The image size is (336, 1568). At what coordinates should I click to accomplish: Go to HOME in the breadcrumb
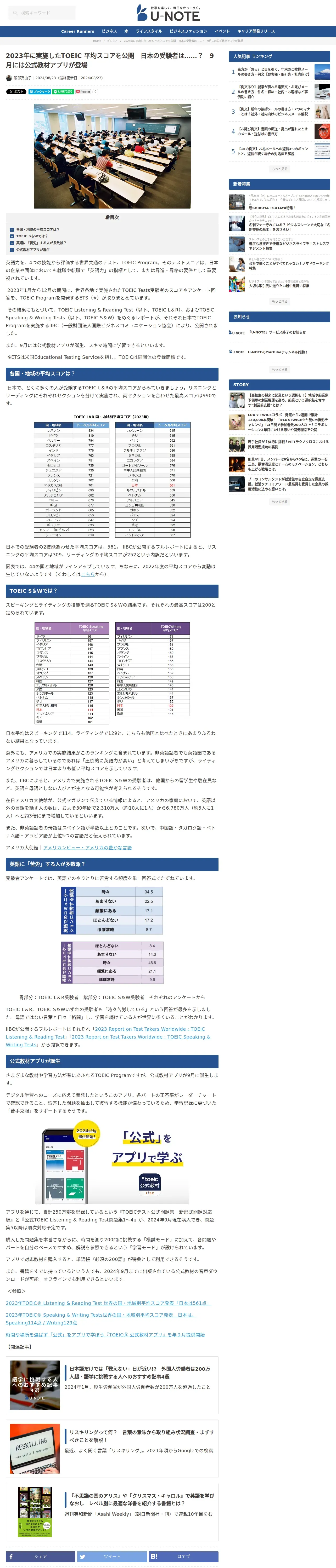point(97,41)
